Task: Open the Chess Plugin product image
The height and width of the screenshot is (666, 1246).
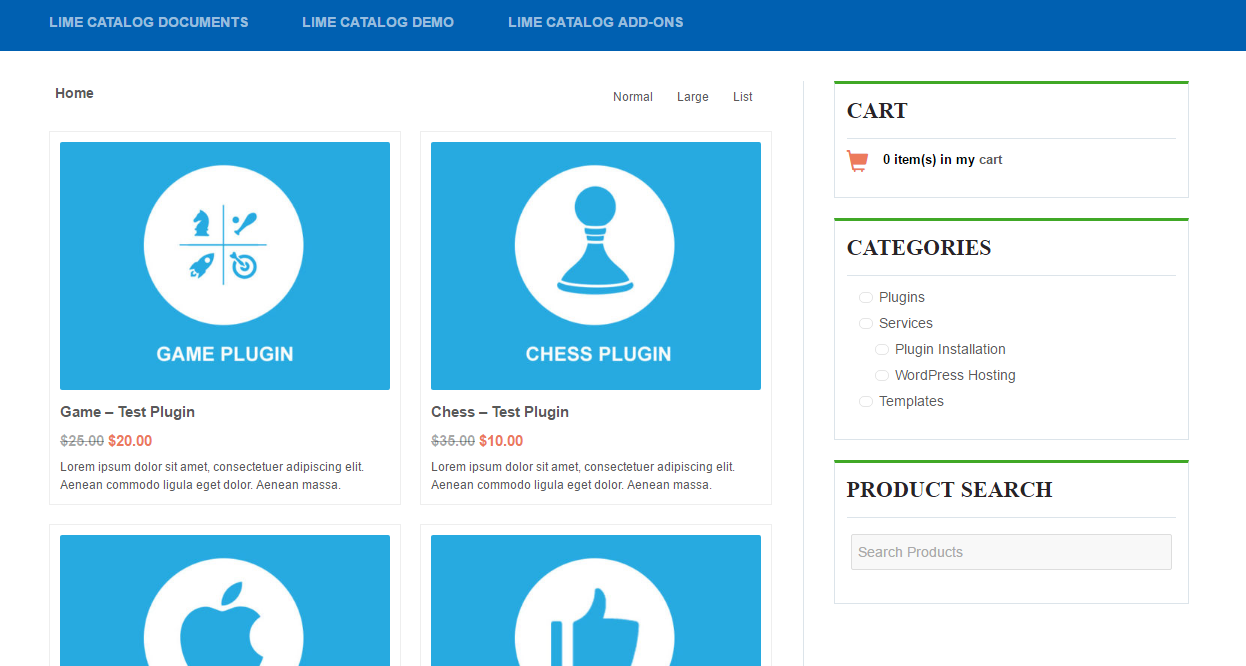Action: [596, 266]
